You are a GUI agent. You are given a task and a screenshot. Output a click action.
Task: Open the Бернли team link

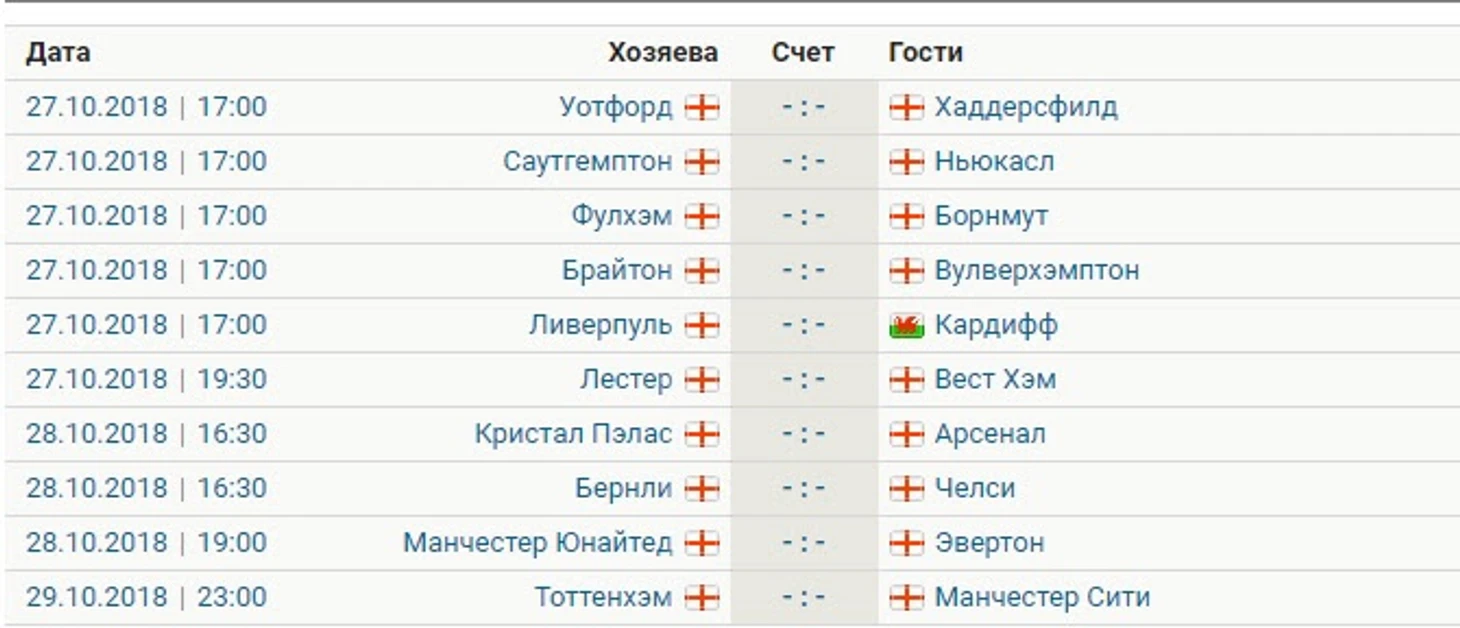(x=623, y=488)
